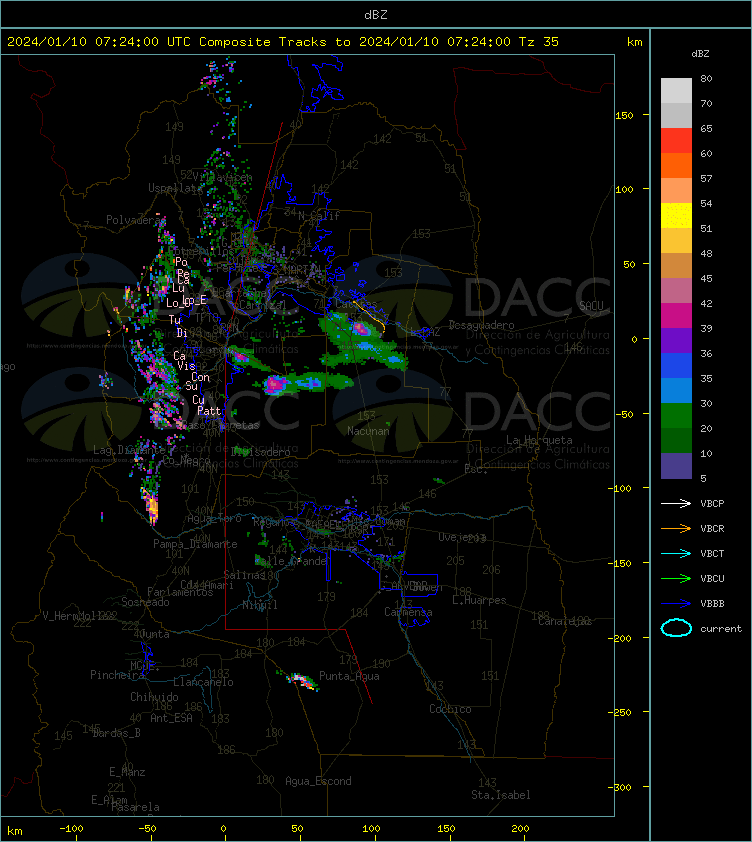Click the -300 tick on the vertical axis

click(x=620, y=787)
